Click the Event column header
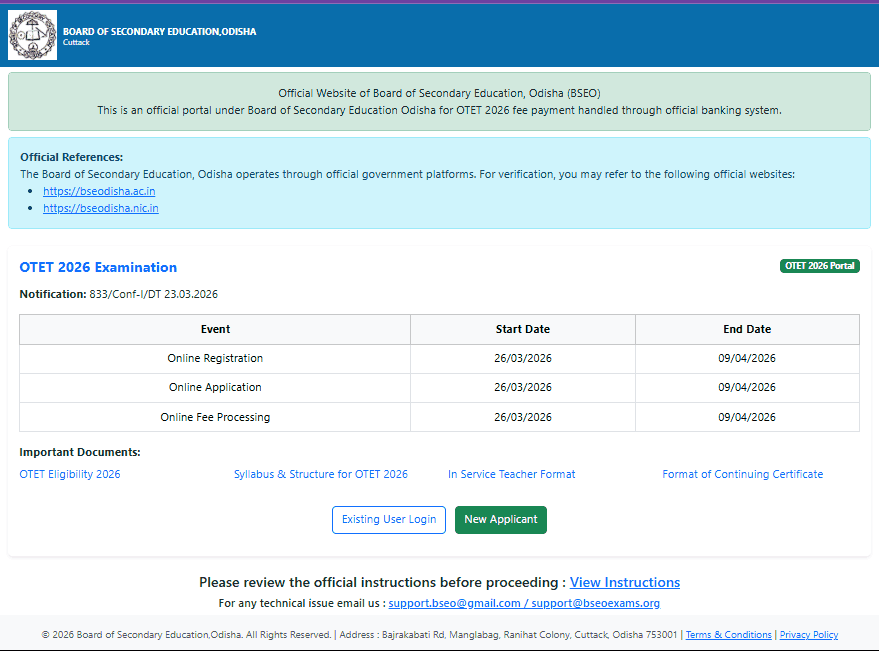The height and width of the screenshot is (651, 879). point(215,329)
